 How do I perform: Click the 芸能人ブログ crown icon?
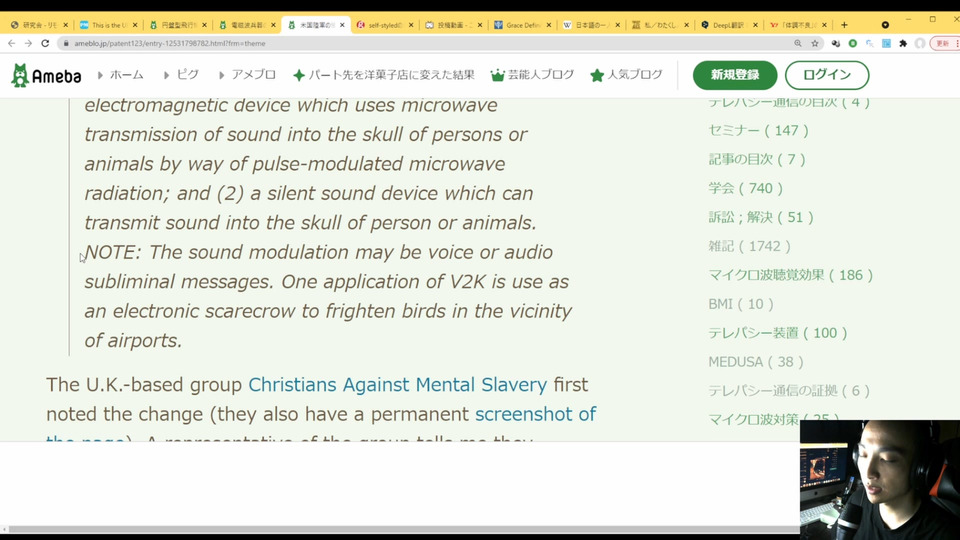tap(497, 75)
